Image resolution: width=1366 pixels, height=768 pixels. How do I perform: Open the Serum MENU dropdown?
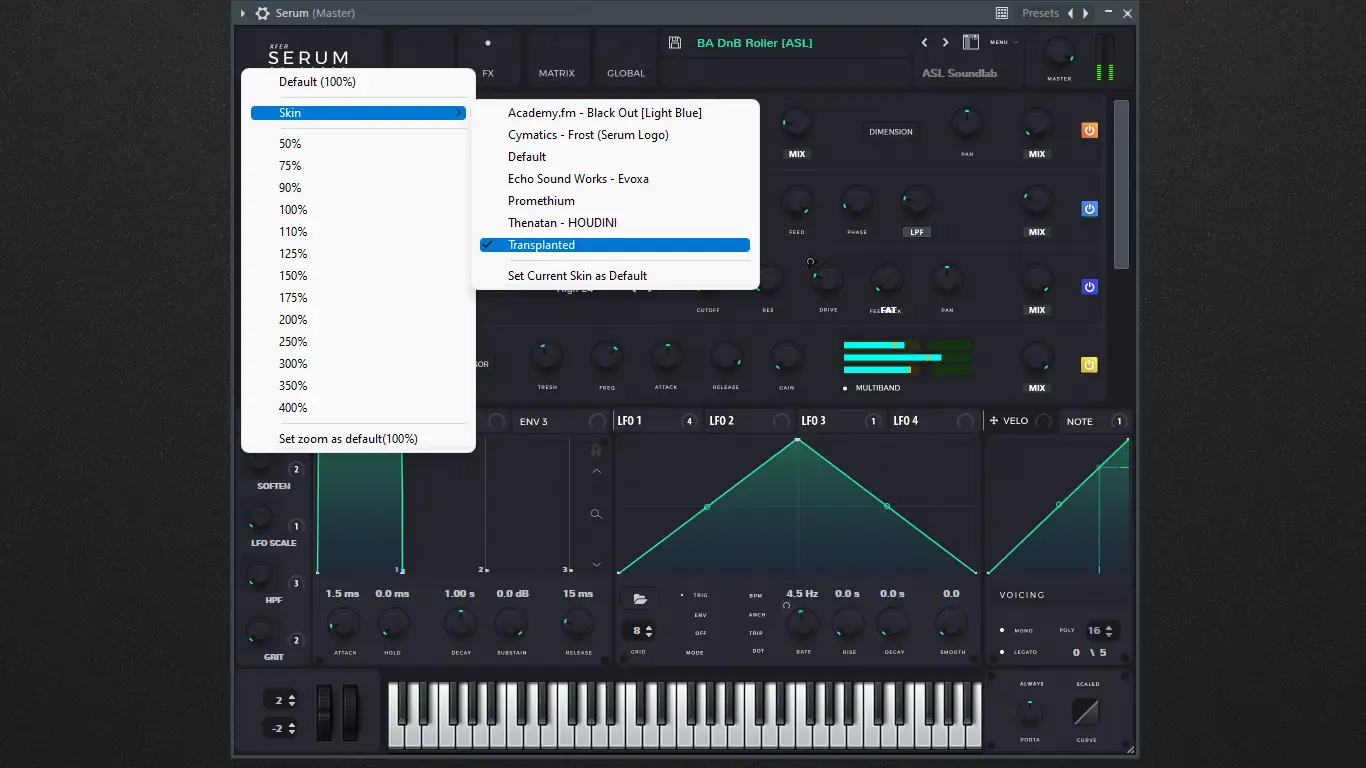[x=1004, y=42]
